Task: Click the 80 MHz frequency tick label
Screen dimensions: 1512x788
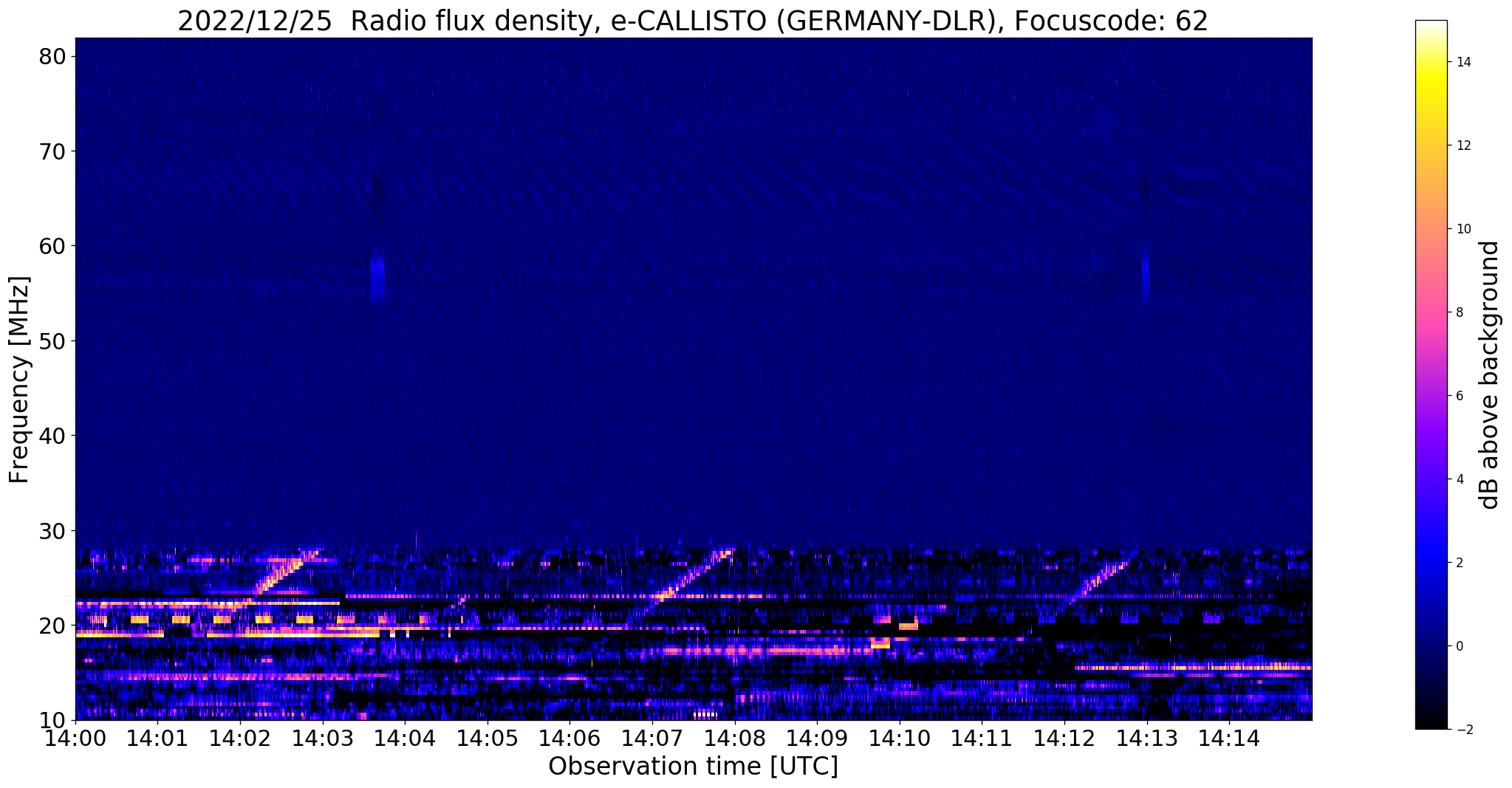Action: (x=52, y=57)
